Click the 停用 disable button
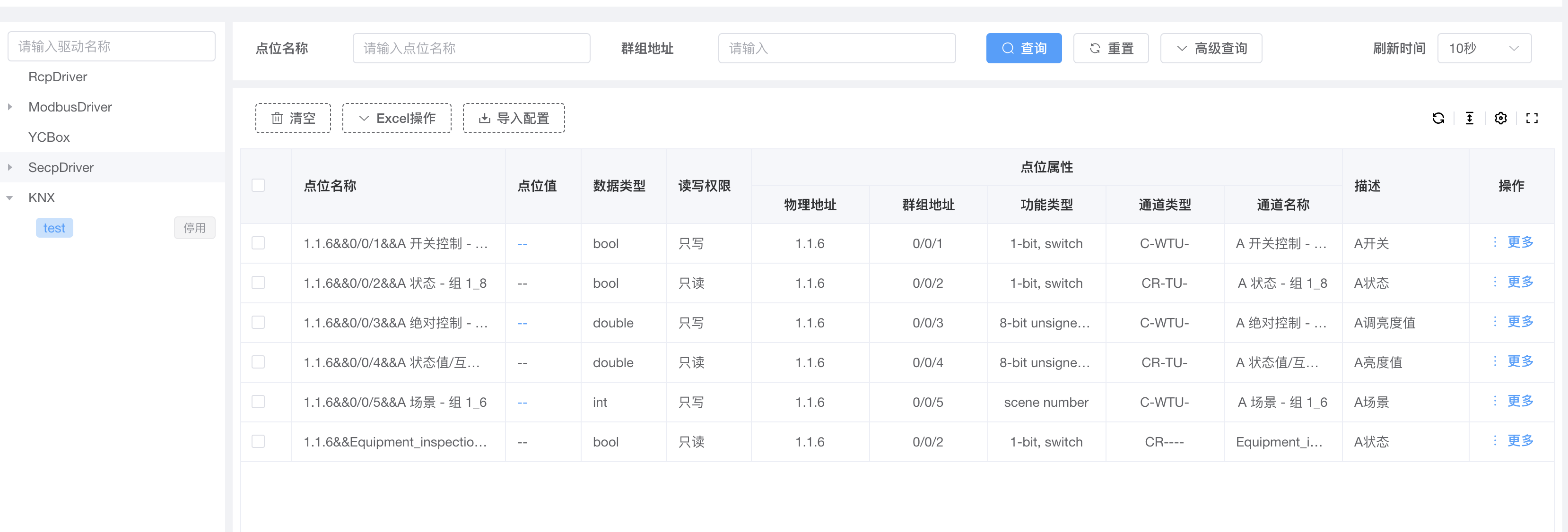1568x532 pixels. coord(194,228)
